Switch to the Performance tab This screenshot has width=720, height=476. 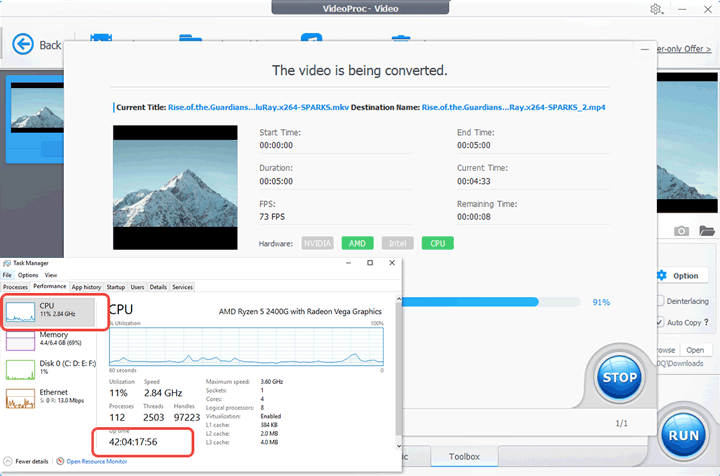(x=50, y=286)
